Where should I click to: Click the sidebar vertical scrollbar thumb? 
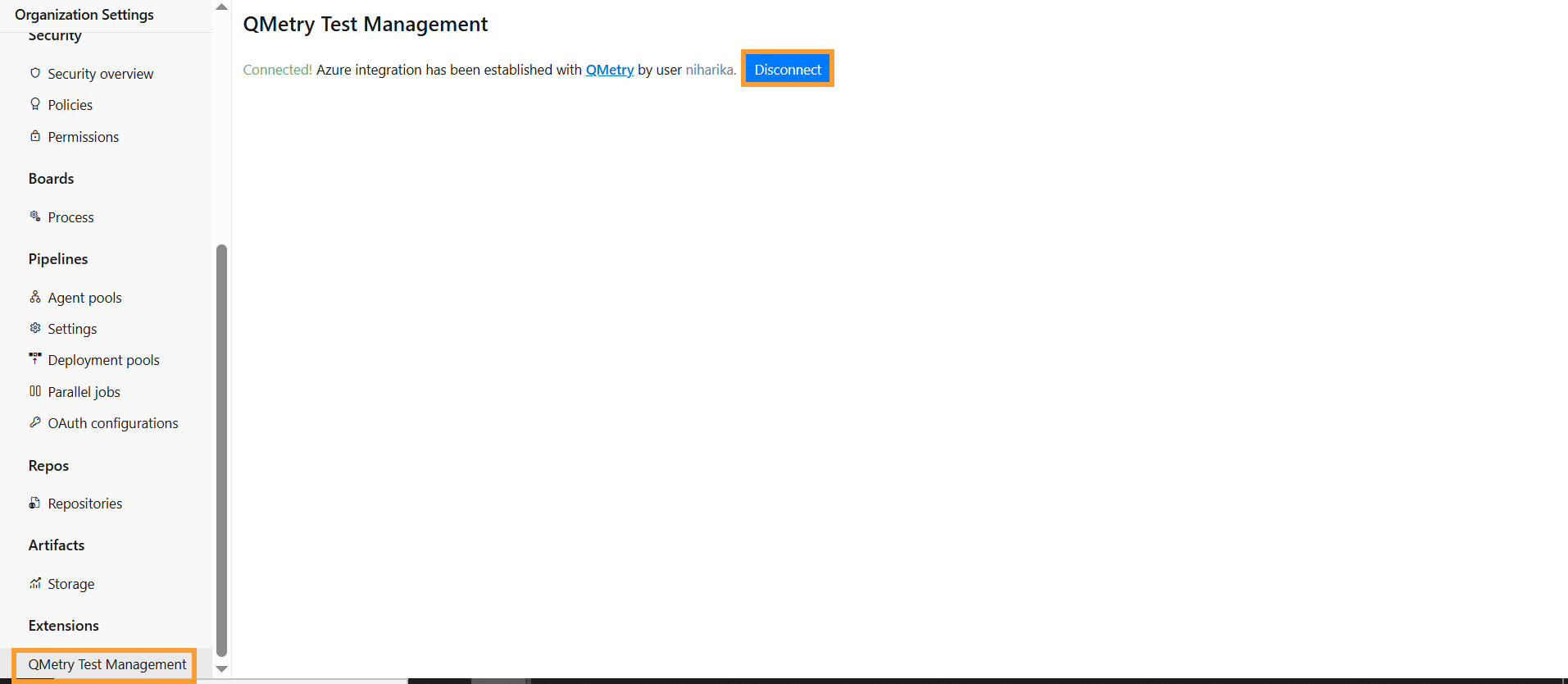coord(221,450)
